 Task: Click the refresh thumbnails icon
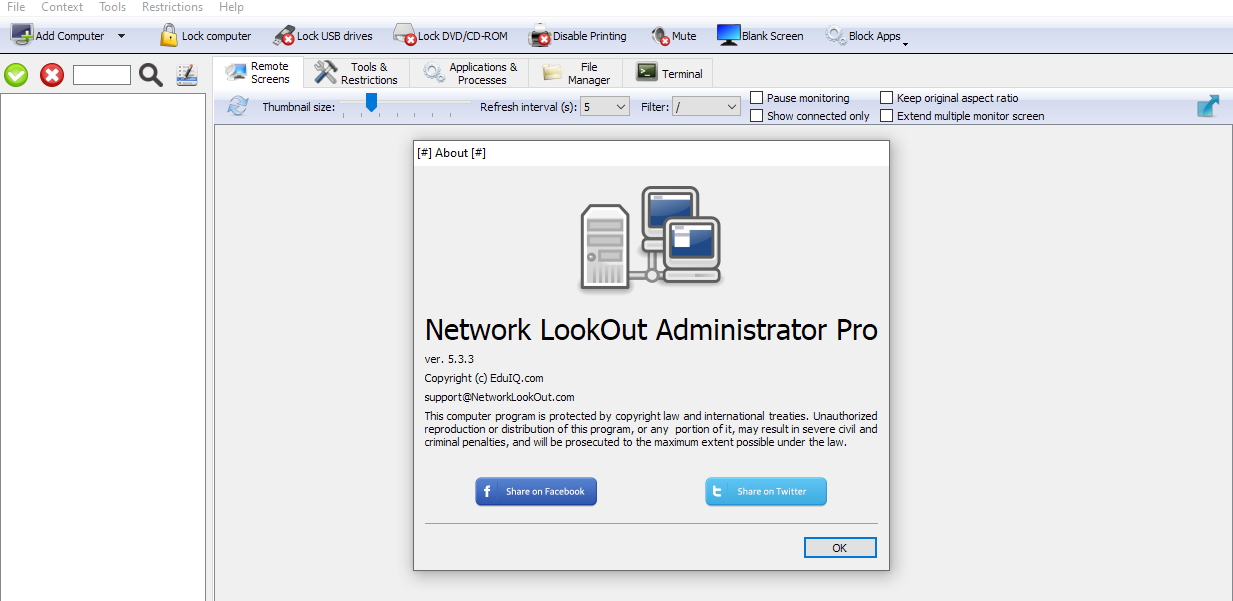click(237, 106)
